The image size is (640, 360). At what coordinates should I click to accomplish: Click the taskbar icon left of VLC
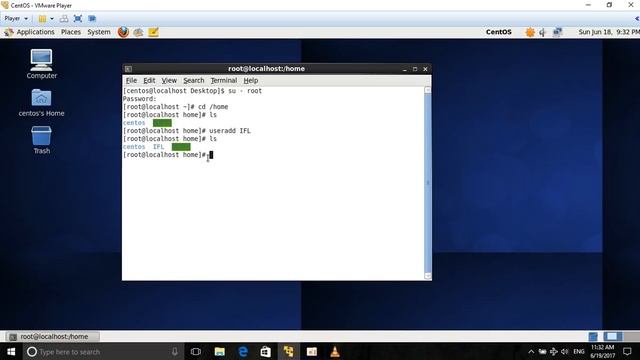click(x=312, y=351)
